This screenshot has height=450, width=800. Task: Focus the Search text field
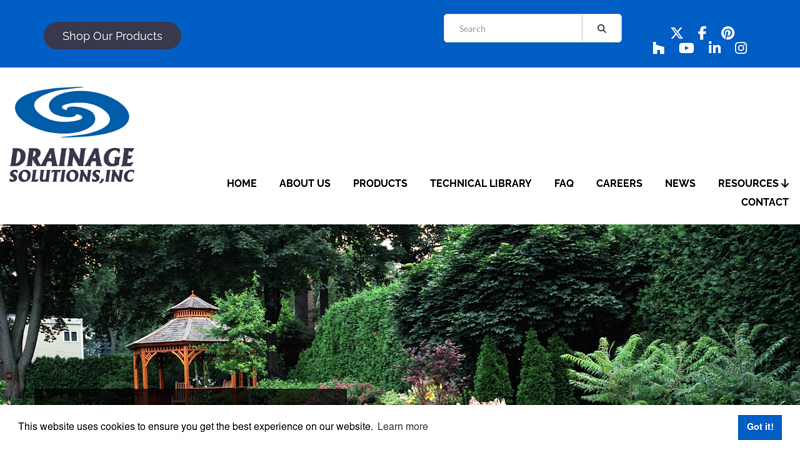pos(513,29)
